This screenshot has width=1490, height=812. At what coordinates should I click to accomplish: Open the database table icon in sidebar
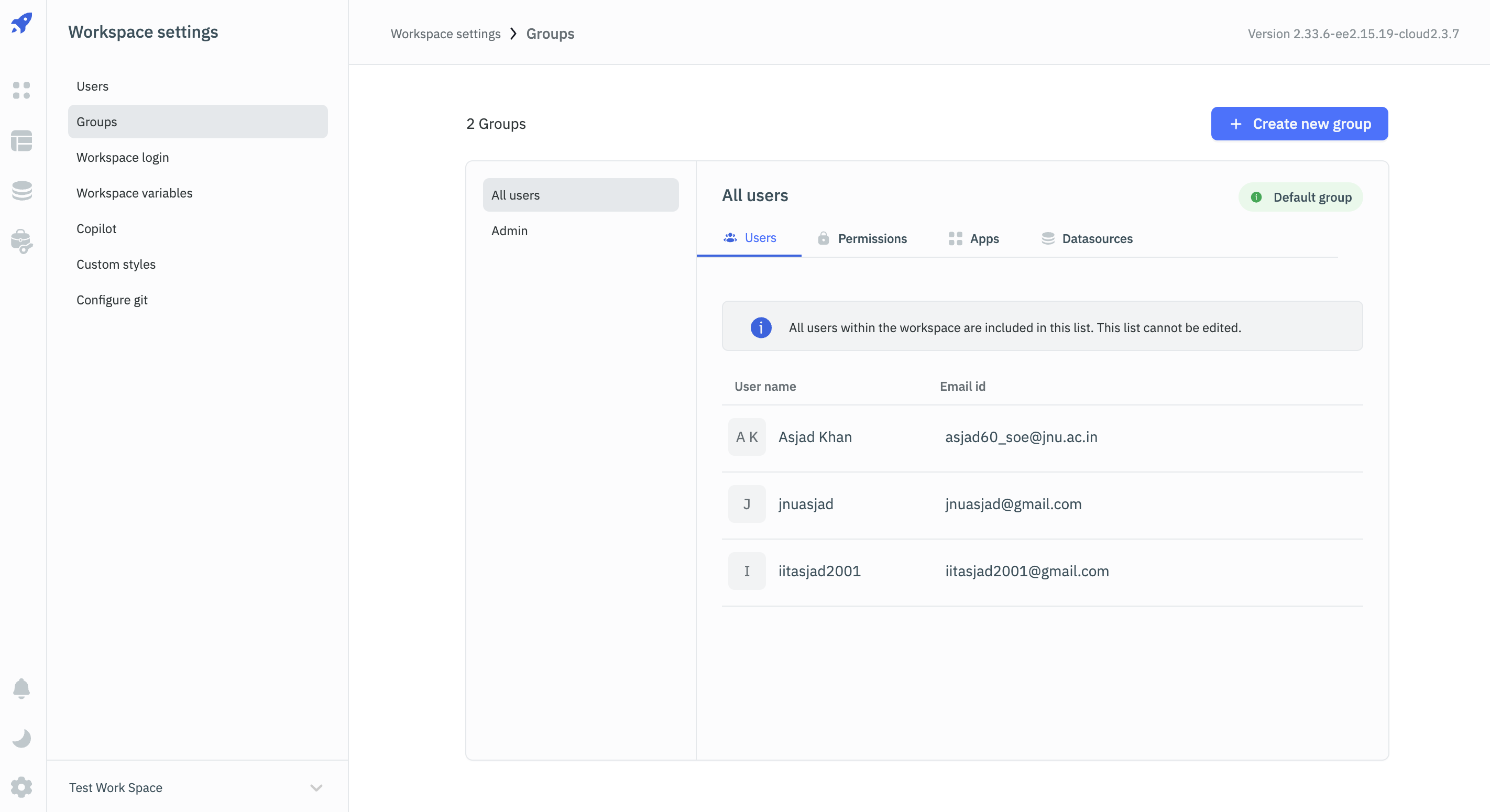[x=21, y=140]
